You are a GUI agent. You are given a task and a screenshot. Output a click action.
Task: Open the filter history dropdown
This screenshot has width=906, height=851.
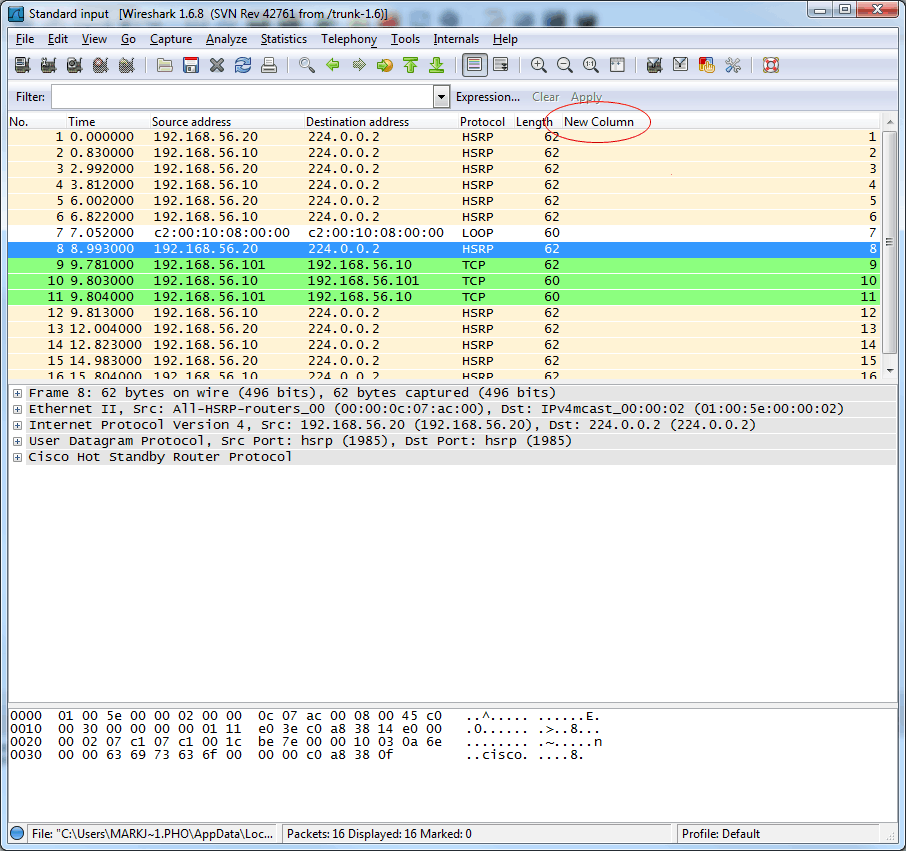[441, 96]
